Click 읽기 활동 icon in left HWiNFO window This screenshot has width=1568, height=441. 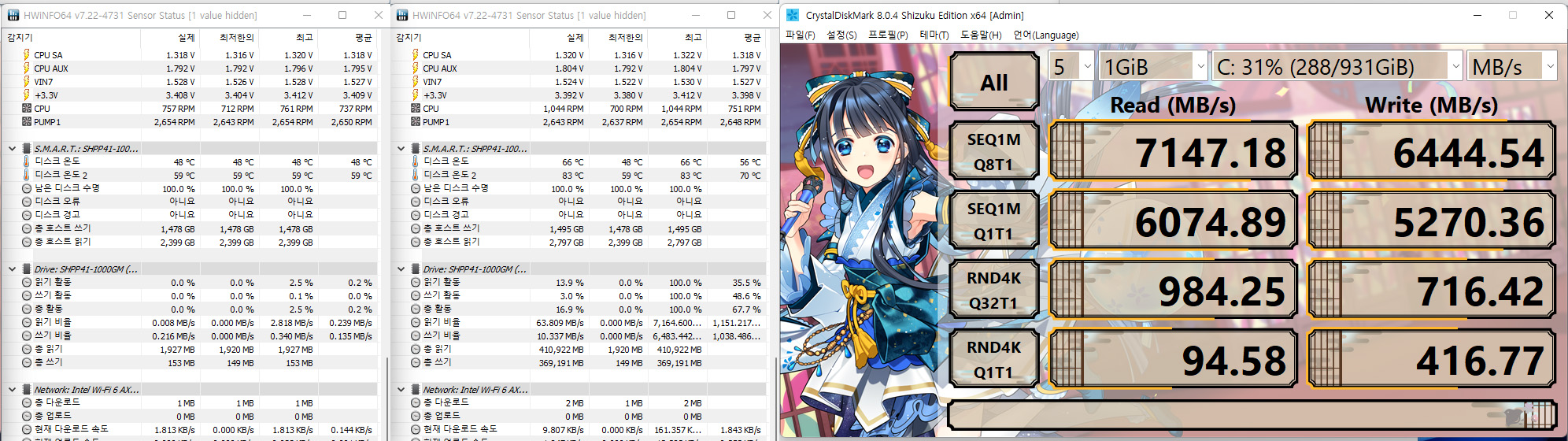tap(26, 282)
